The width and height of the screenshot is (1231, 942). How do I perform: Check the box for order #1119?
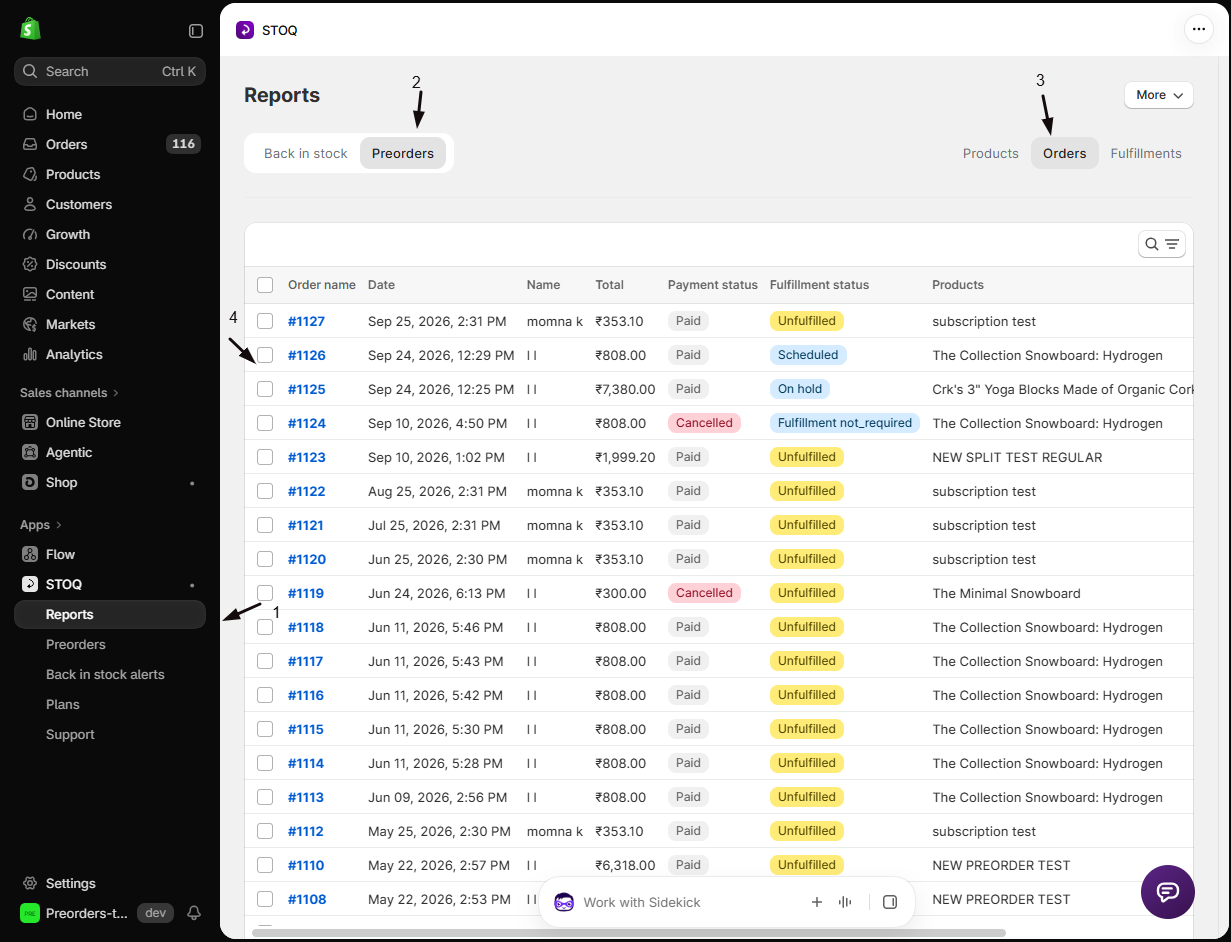point(265,593)
